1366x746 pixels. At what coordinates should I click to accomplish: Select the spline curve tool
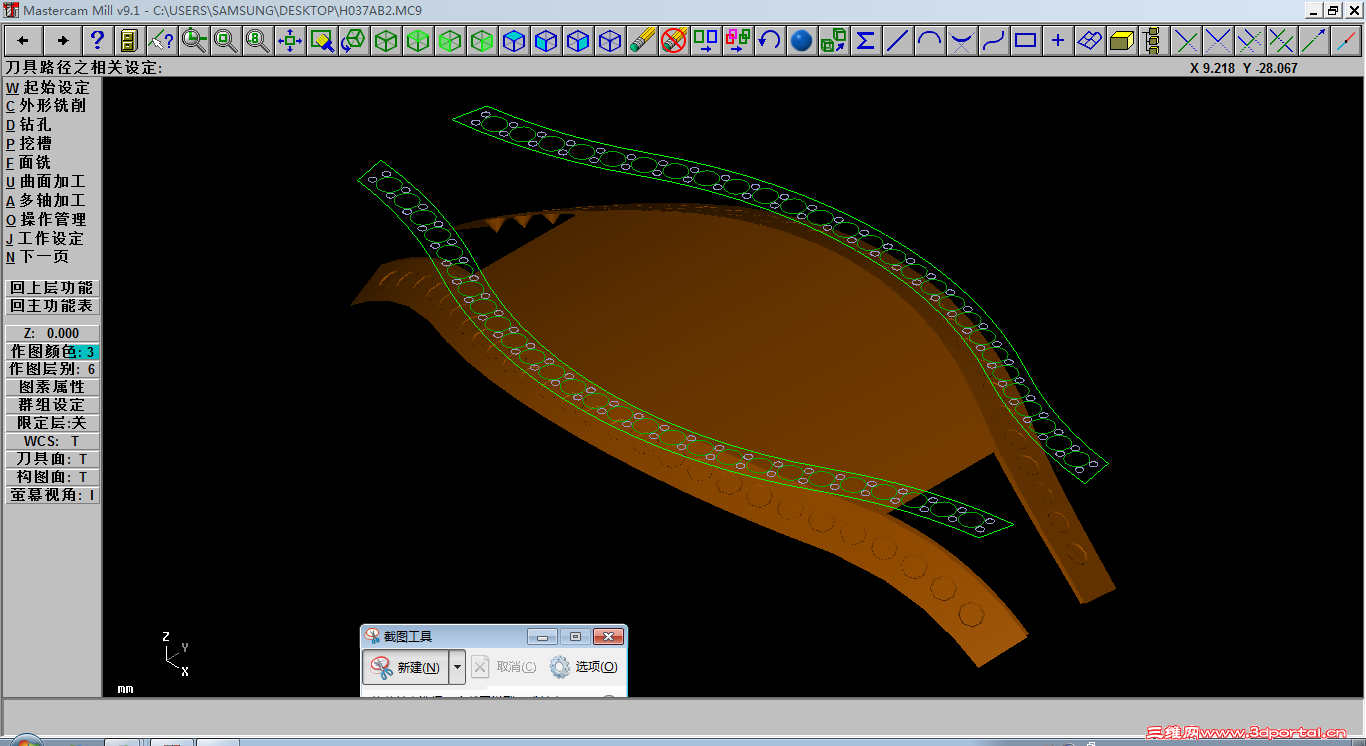pos(993,41)
